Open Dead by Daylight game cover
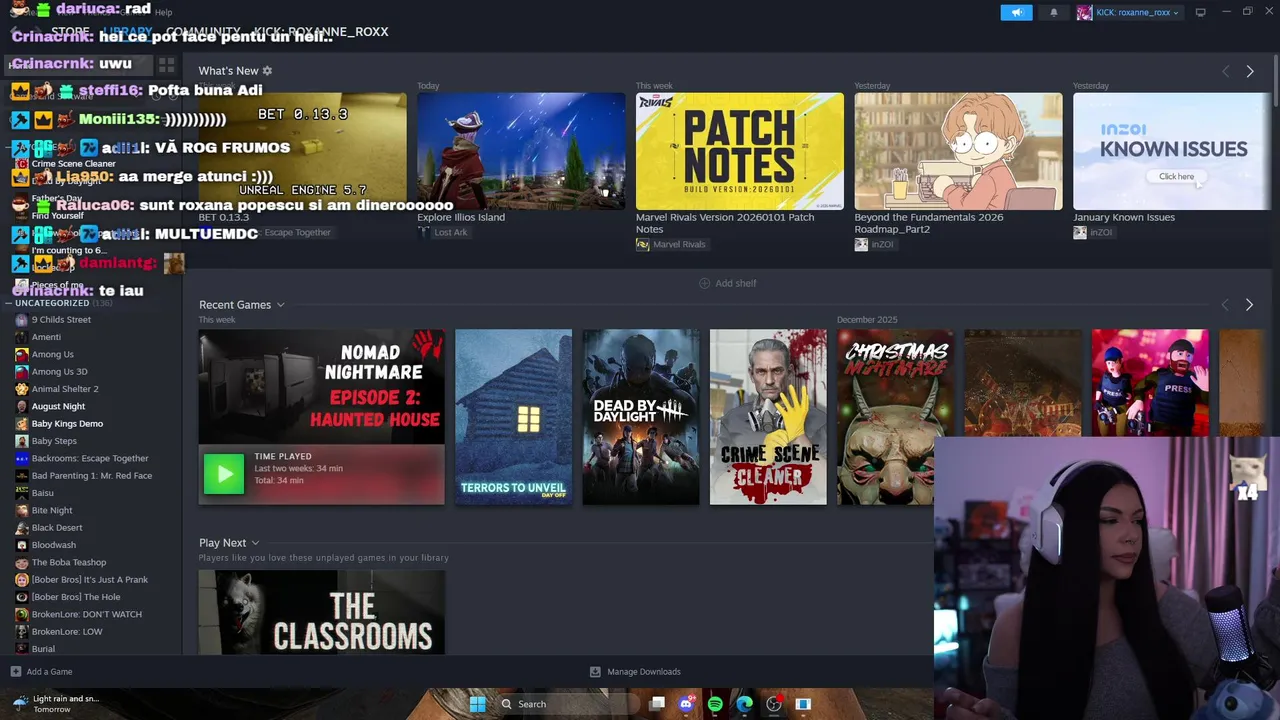The image size is (1280, 720). (641, 417)
